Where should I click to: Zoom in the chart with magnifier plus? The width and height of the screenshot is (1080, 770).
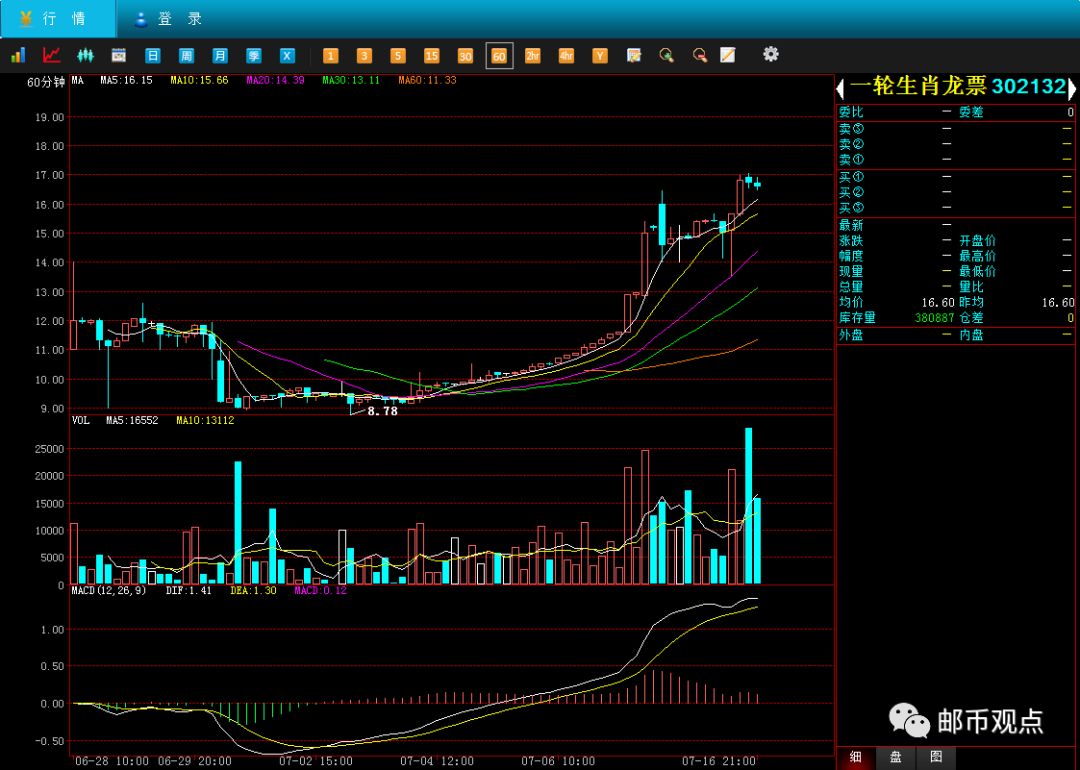click(666, 55)
